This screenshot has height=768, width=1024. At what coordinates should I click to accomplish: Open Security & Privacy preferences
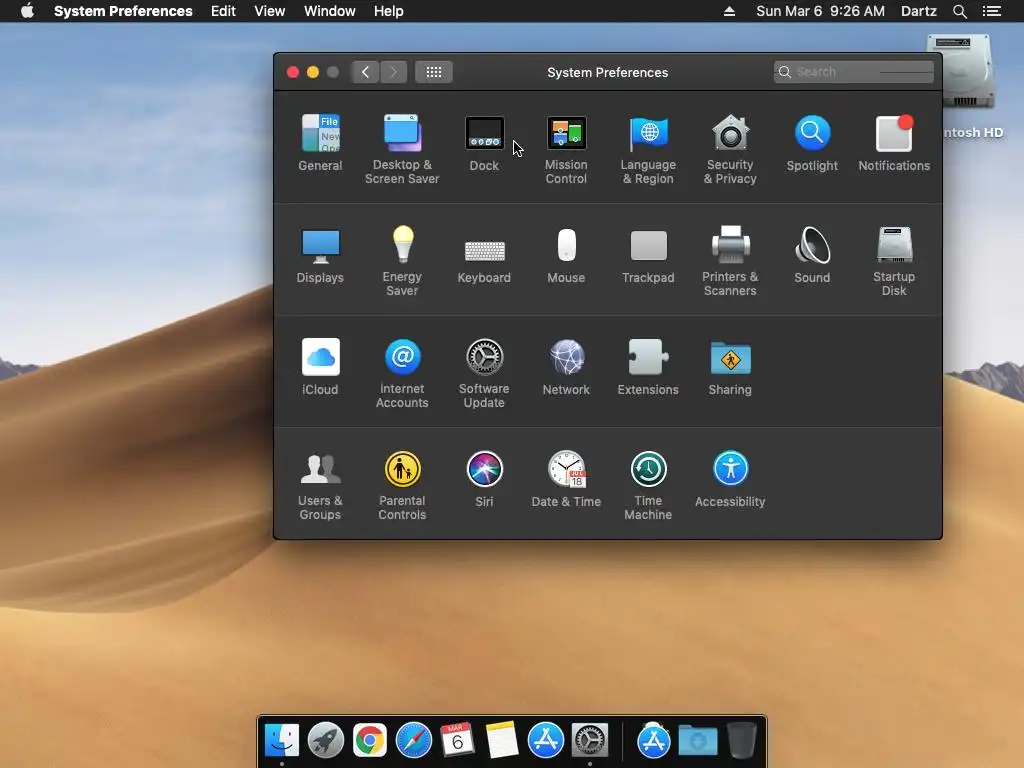tap(730, 150)
